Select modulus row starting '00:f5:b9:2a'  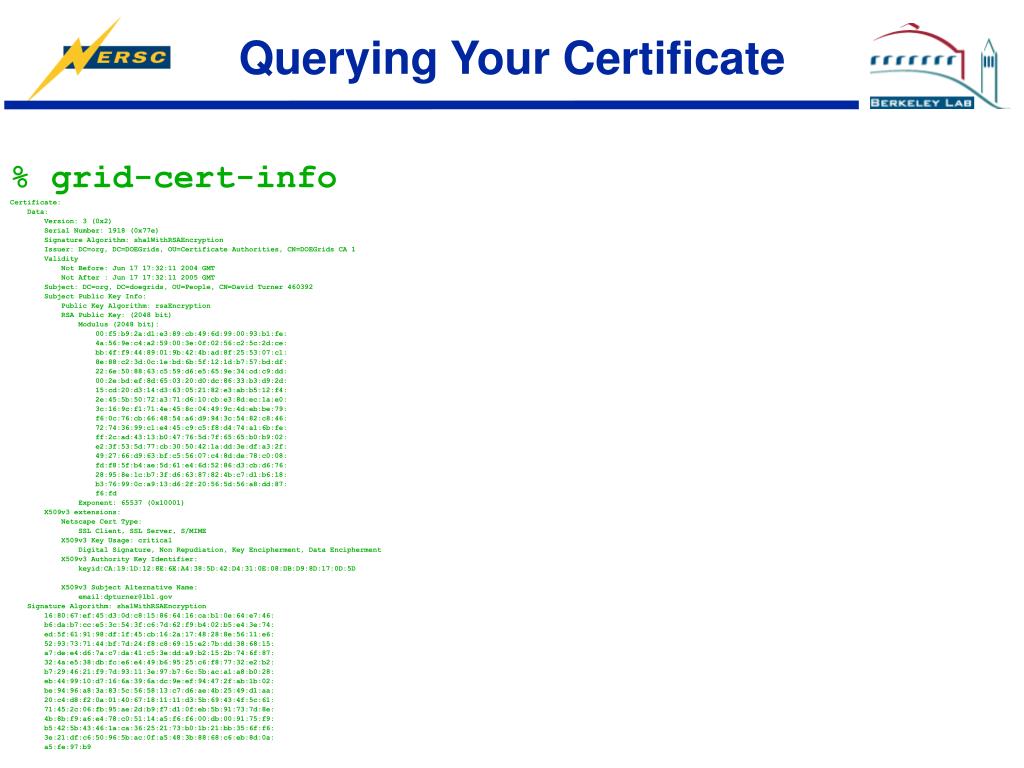pyautogui.click(x=191, y=334)
